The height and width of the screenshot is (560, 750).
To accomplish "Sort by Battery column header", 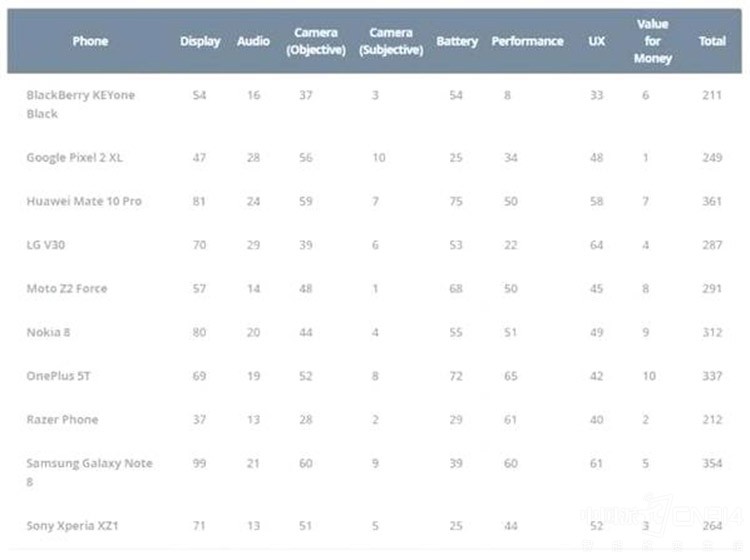I will pyautogui.click(x=457, y=42).
